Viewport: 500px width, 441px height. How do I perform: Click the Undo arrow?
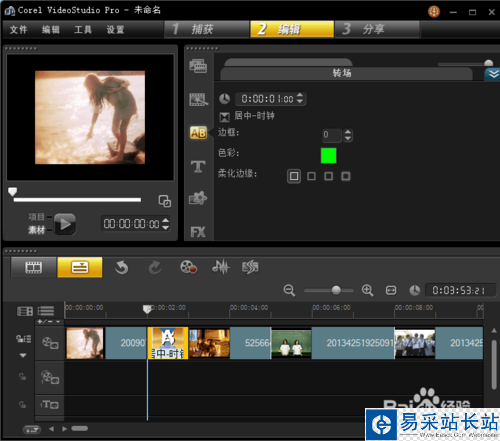pos(122,267)
